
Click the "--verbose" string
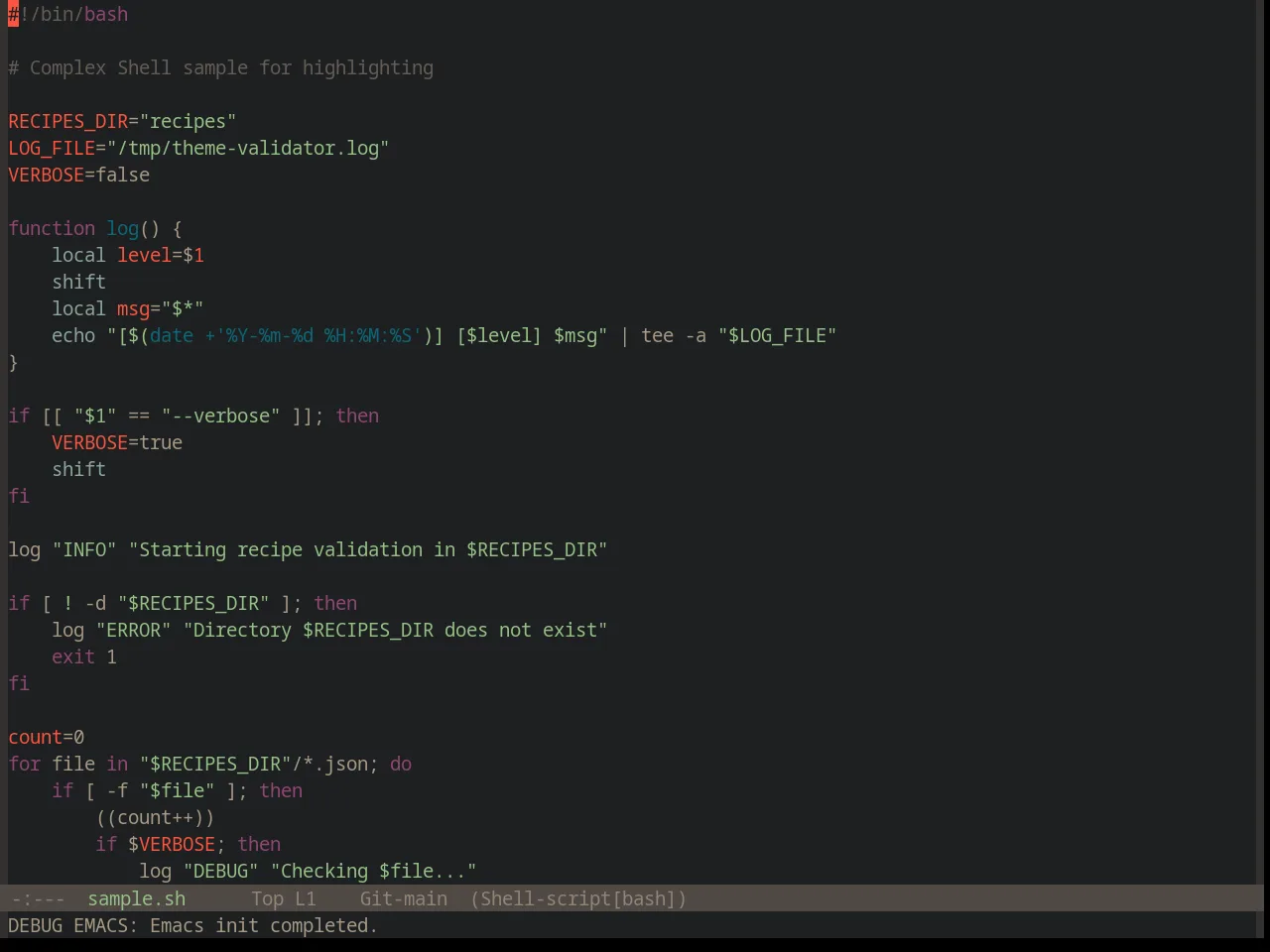(x=220, y=416)
